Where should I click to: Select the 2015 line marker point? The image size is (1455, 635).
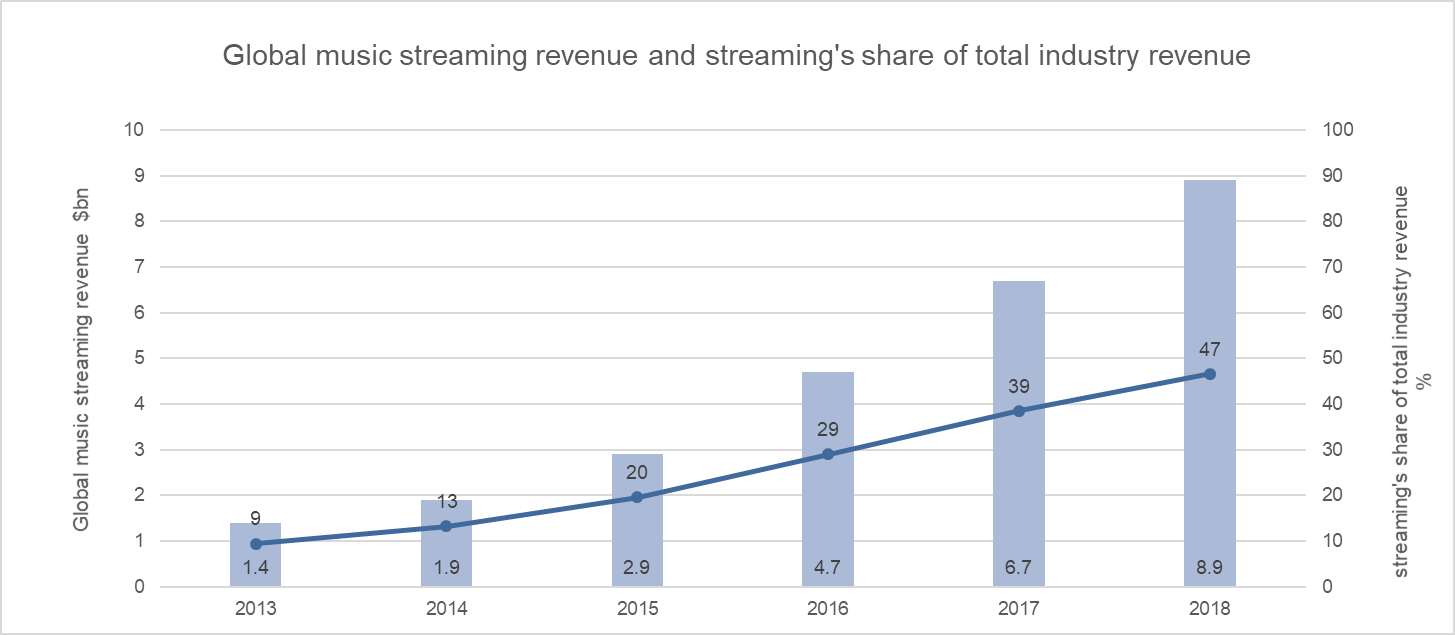[x=637, y=497]
